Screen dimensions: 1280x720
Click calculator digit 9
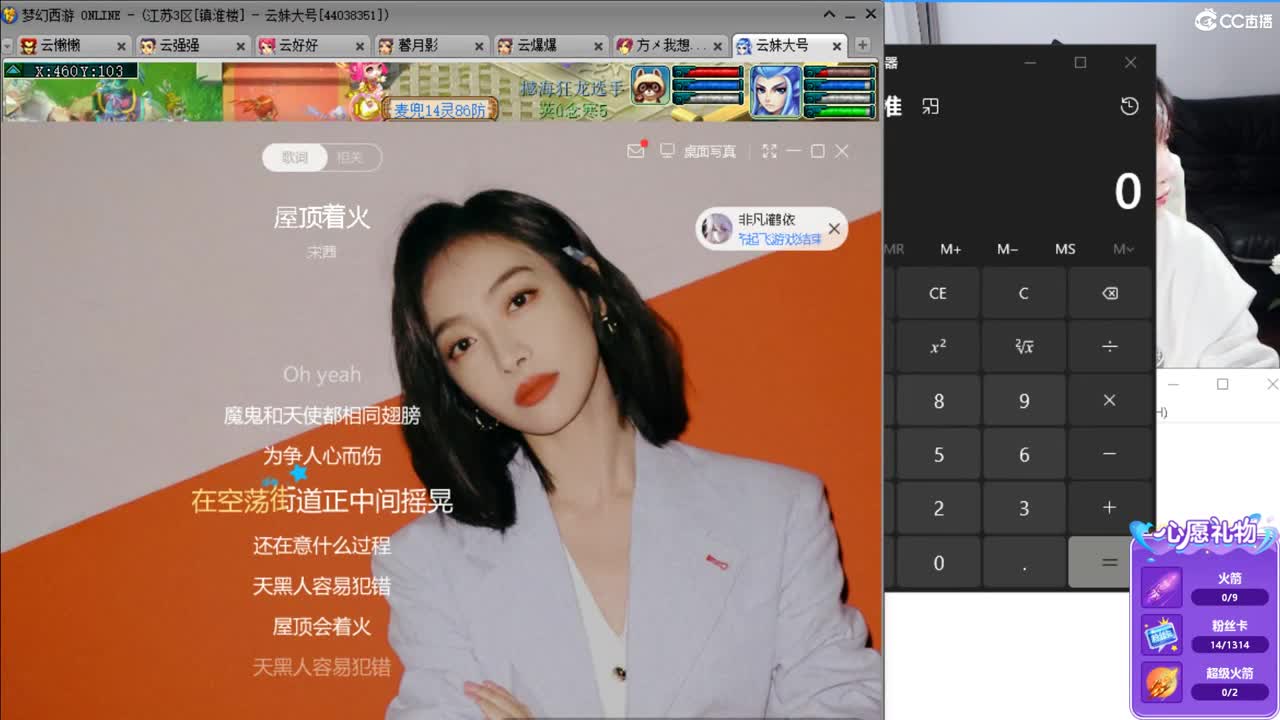point(1023,400)
